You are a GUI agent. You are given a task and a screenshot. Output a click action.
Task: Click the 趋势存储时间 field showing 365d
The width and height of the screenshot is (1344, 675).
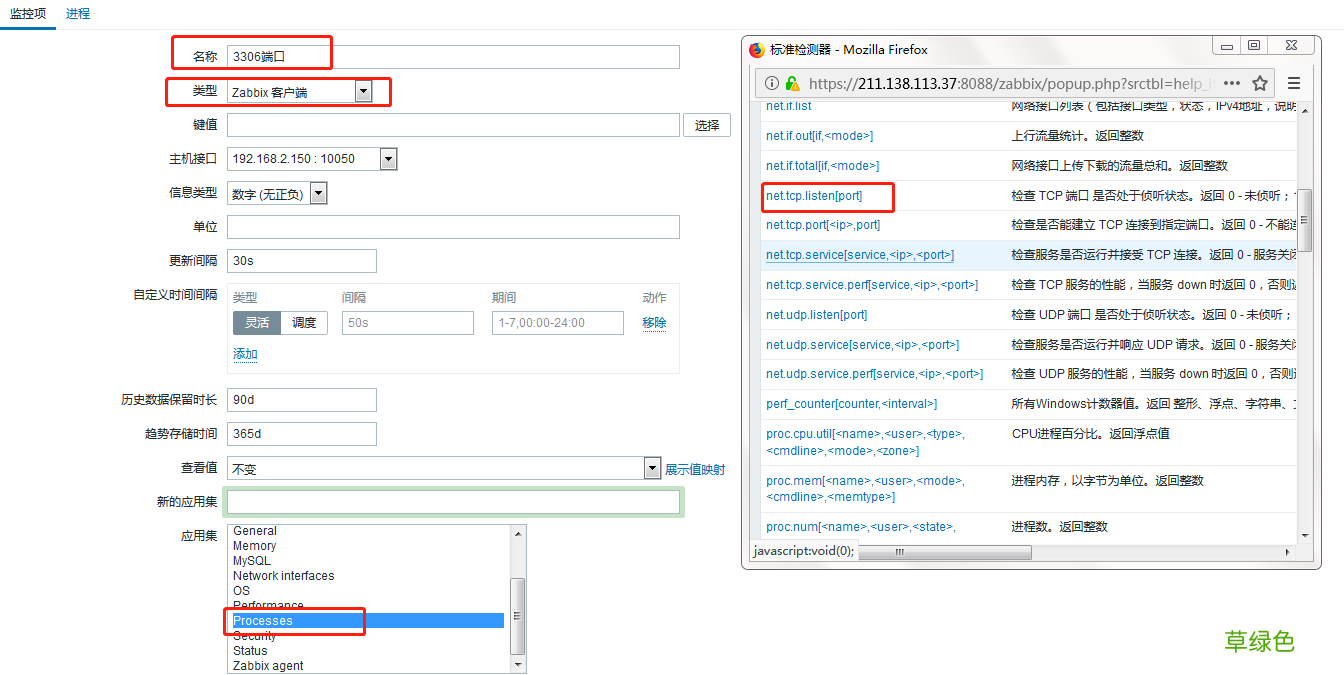(x=302, y=434)
